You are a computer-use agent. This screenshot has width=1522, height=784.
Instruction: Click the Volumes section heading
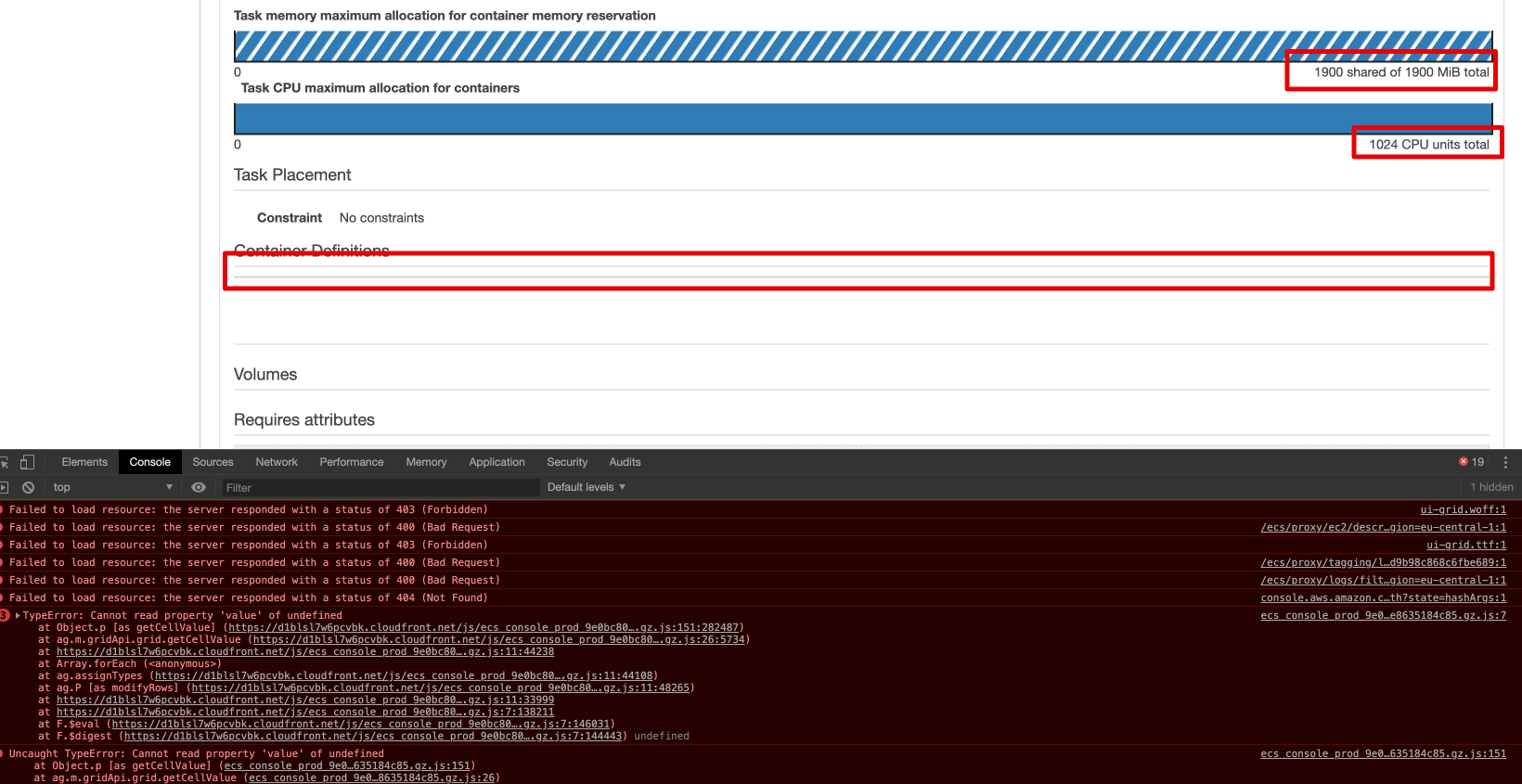point(265,374)
